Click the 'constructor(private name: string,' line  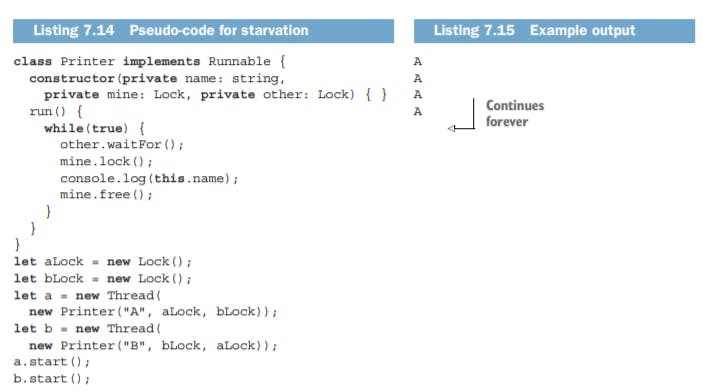tap(157, 78)
